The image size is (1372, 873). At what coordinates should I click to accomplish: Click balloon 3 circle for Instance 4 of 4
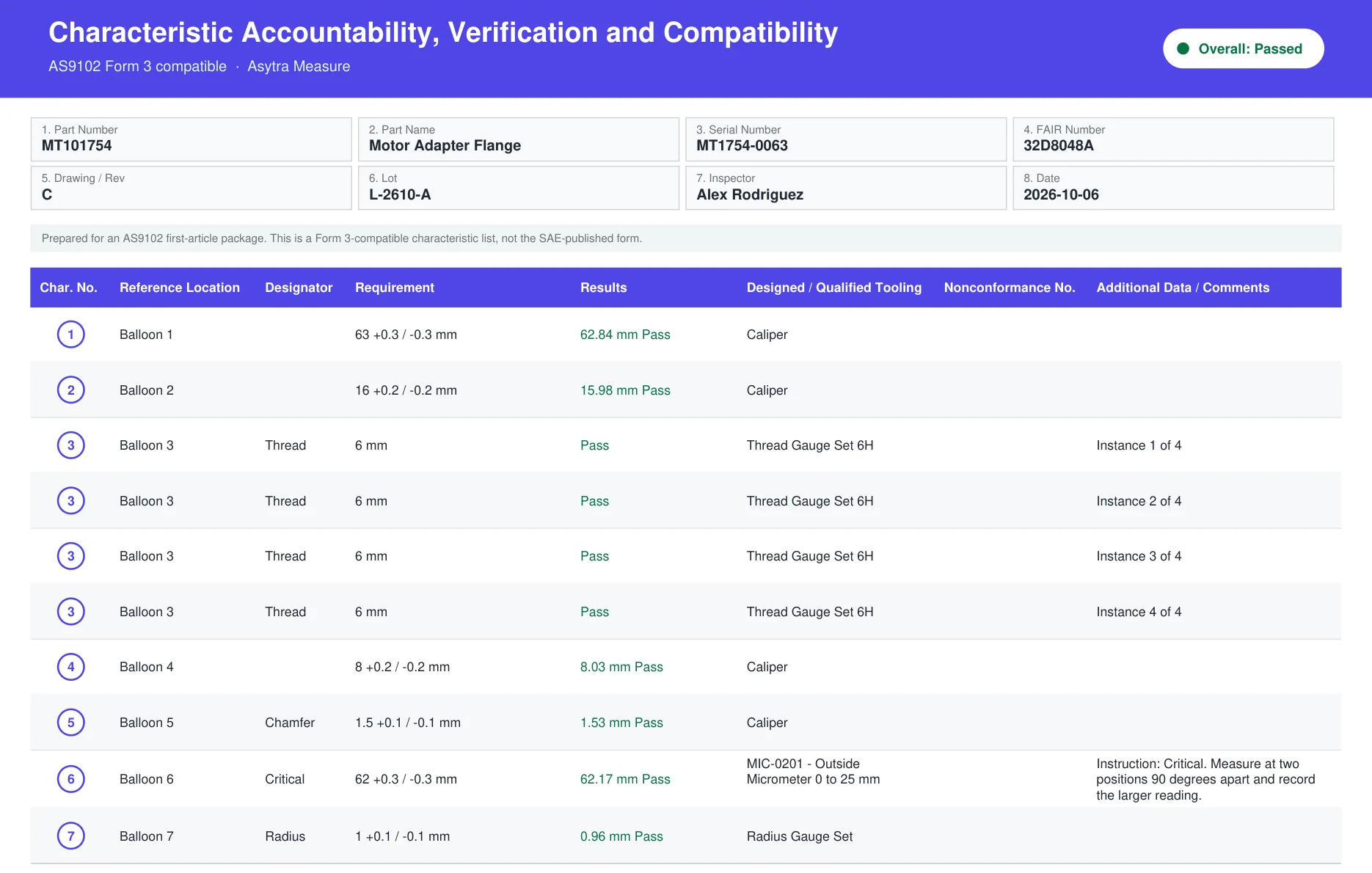pyautogui.click(x=71, y=612)
